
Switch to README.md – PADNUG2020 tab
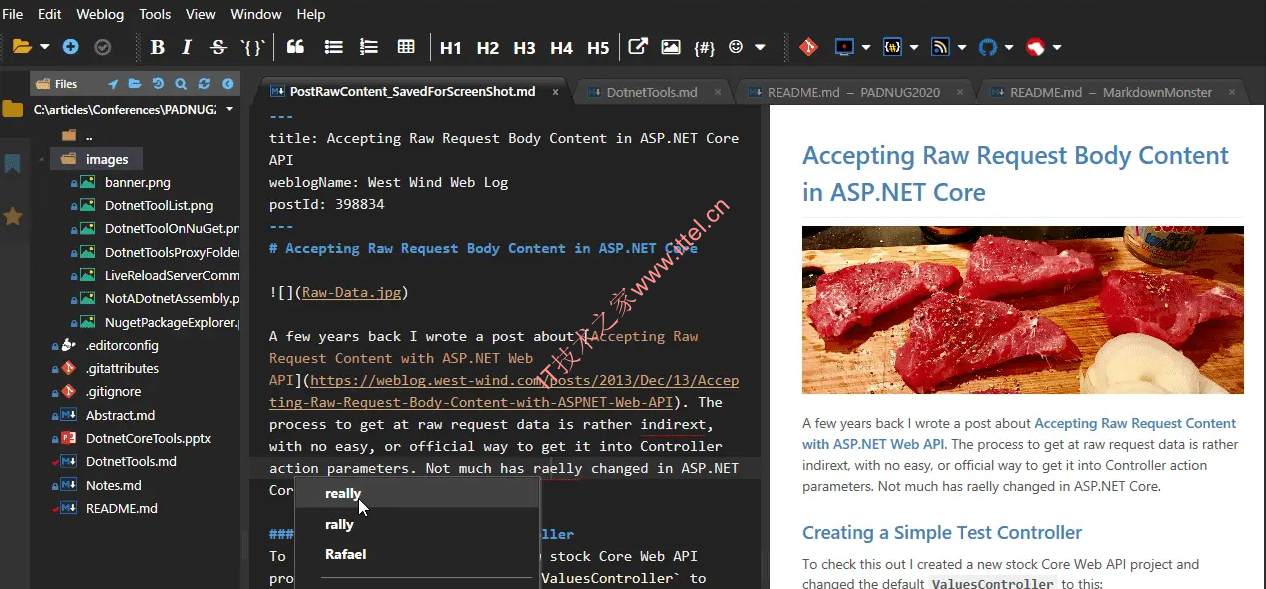pos(854,92)
